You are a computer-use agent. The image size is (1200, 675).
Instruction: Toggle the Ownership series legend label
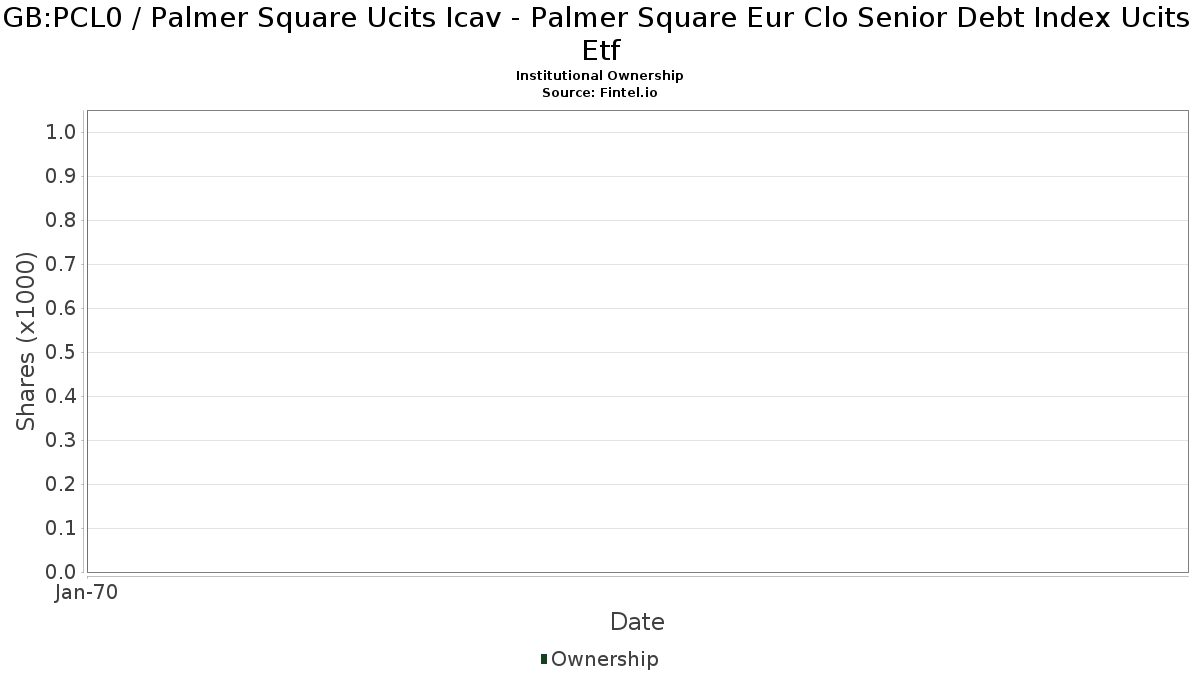point(604,659)
